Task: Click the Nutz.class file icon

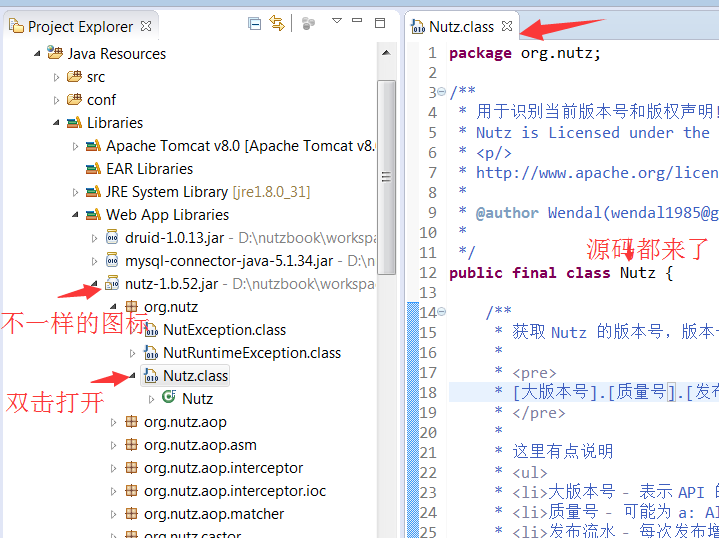Action: tap(151, 376)
